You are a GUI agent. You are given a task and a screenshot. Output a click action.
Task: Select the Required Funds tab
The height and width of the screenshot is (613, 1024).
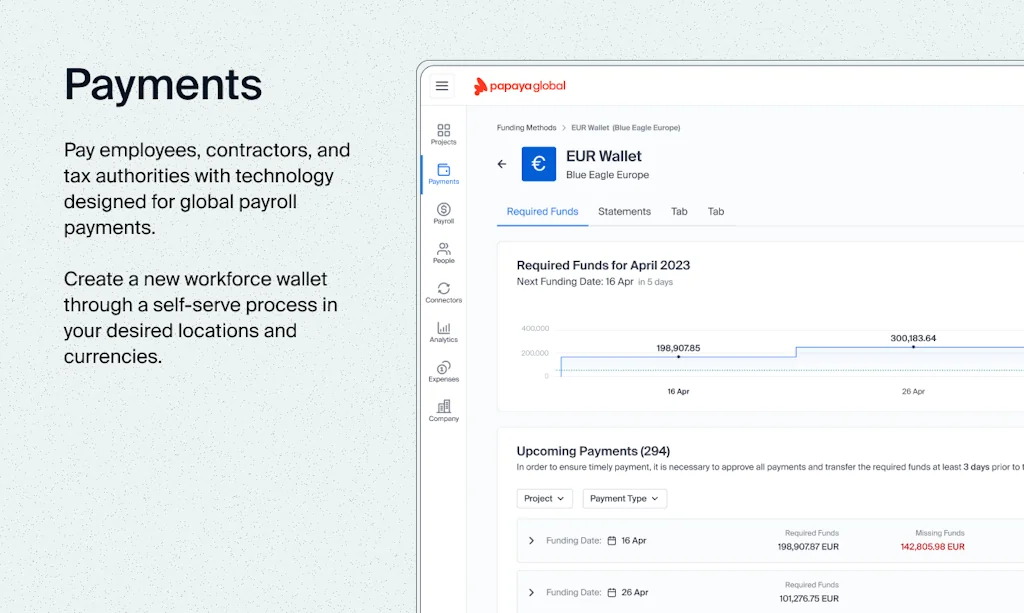(x=541, y=212)
